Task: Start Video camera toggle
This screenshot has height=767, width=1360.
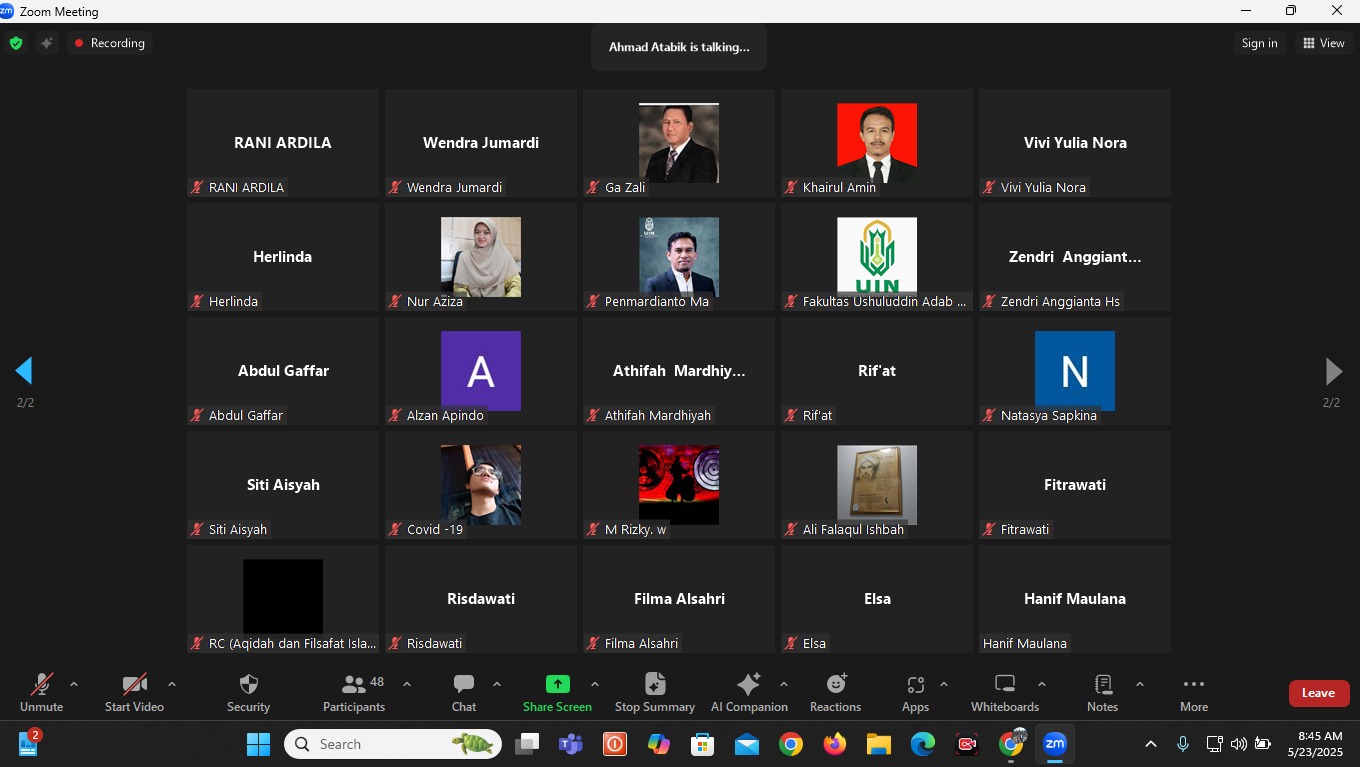Action: (x=134, y=692)
